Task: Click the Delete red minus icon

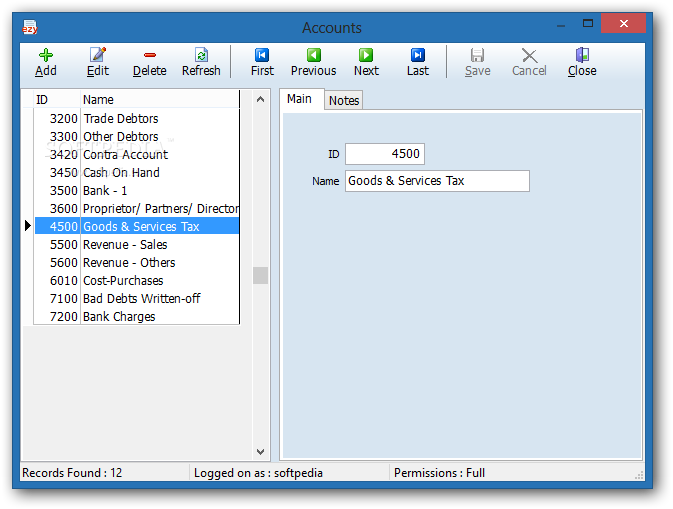Action: coord(150,55)
